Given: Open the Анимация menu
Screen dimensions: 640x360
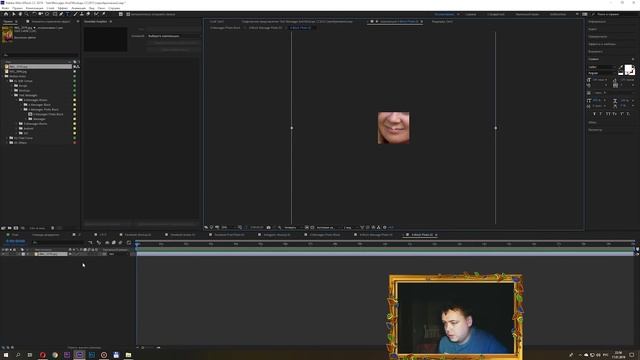Looking at the screenshot, I should (x=79, y=8).
